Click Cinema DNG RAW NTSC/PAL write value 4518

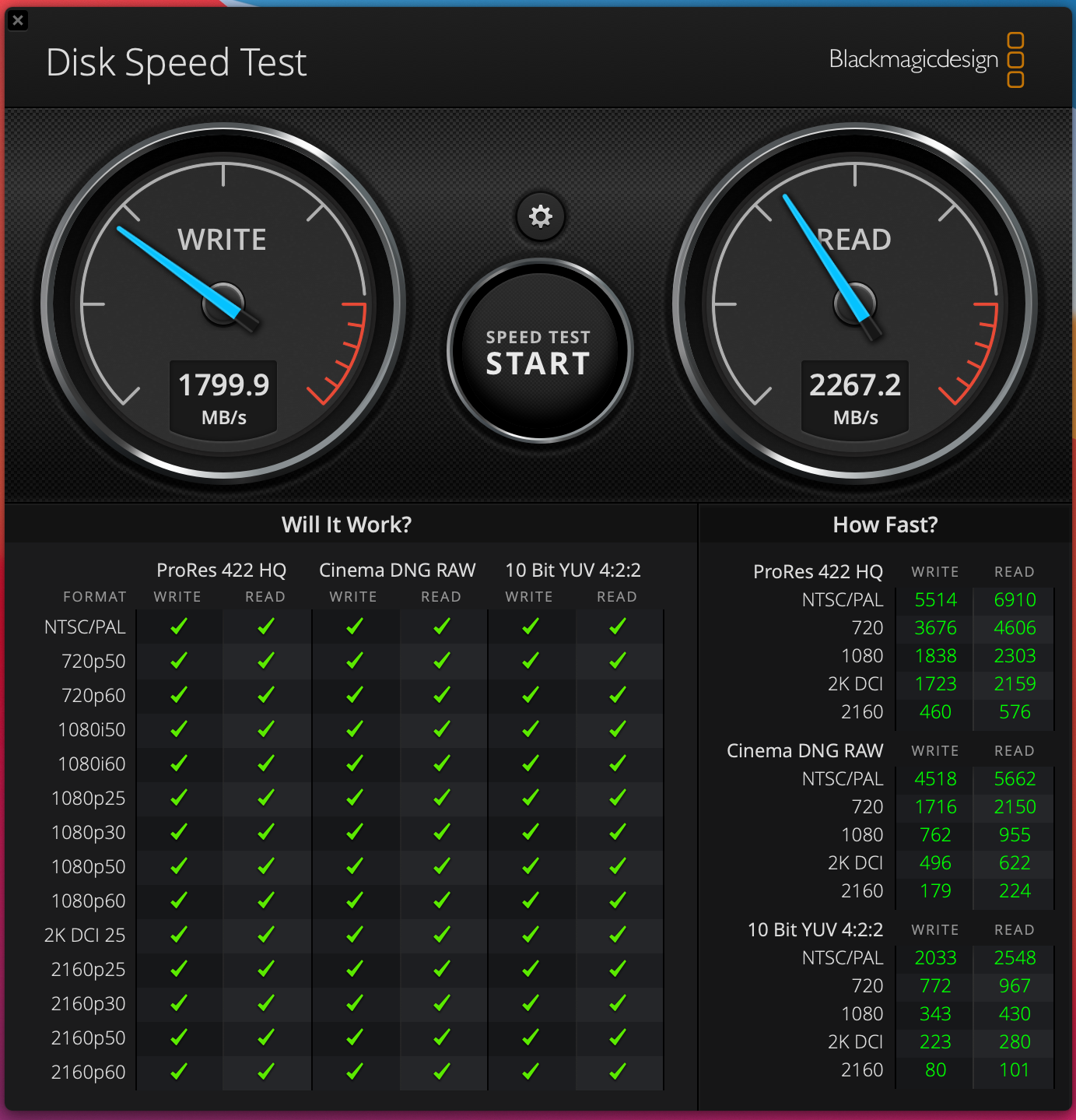[936, 779]
